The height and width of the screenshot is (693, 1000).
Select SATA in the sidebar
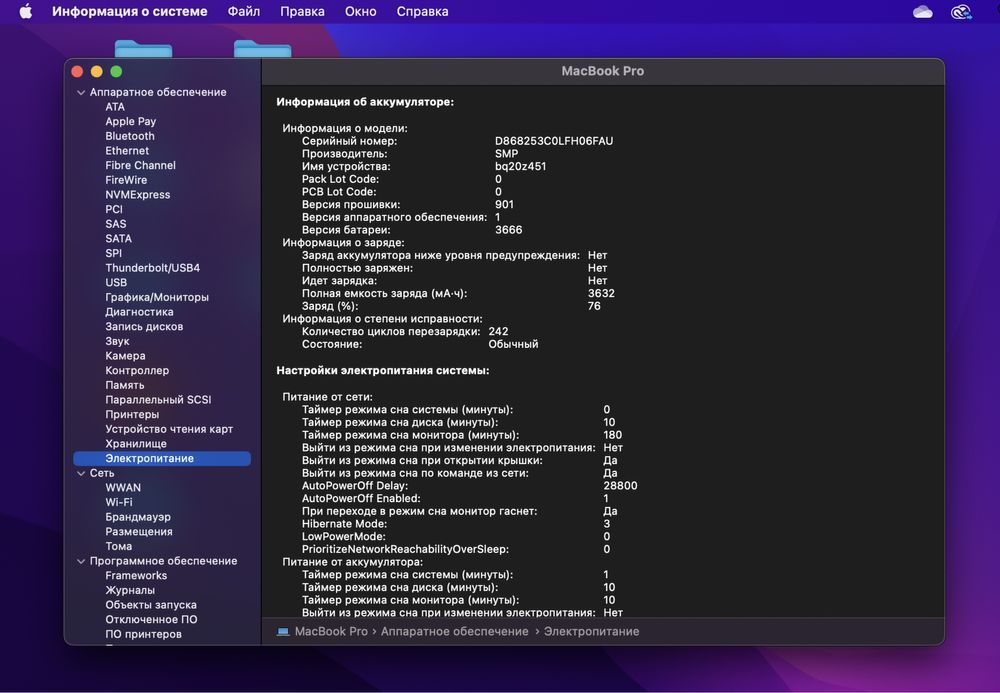click(119, 239)
